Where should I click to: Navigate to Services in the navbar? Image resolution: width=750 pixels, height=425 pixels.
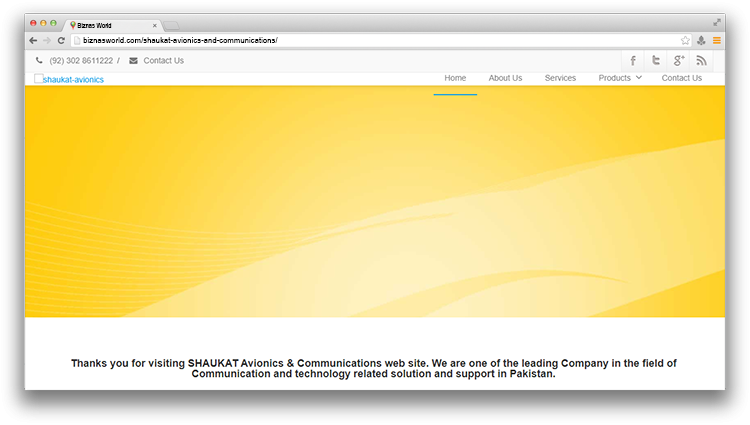pos(560,78)
